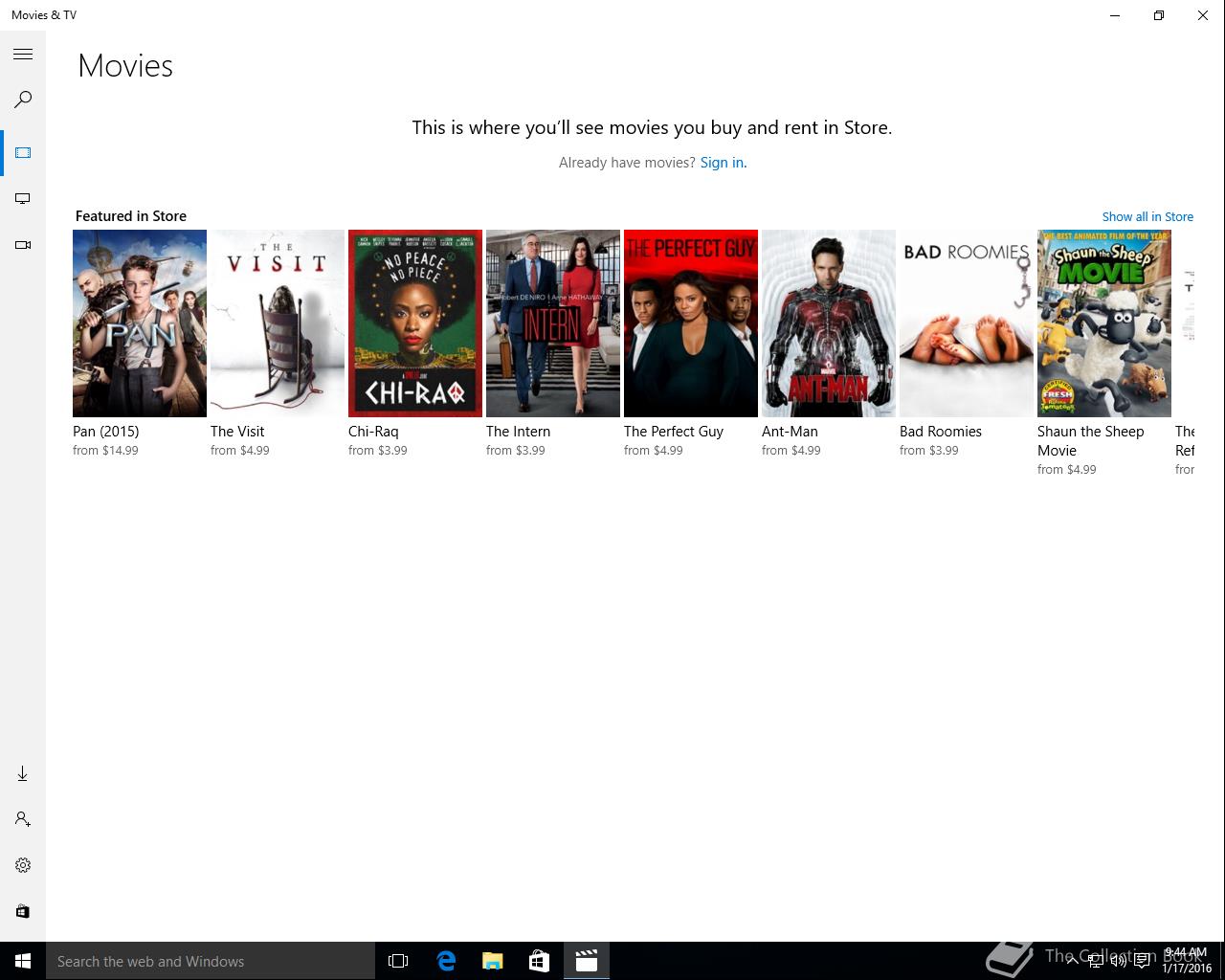Open the Bad Roomies poster

click(x=967, y=323)
